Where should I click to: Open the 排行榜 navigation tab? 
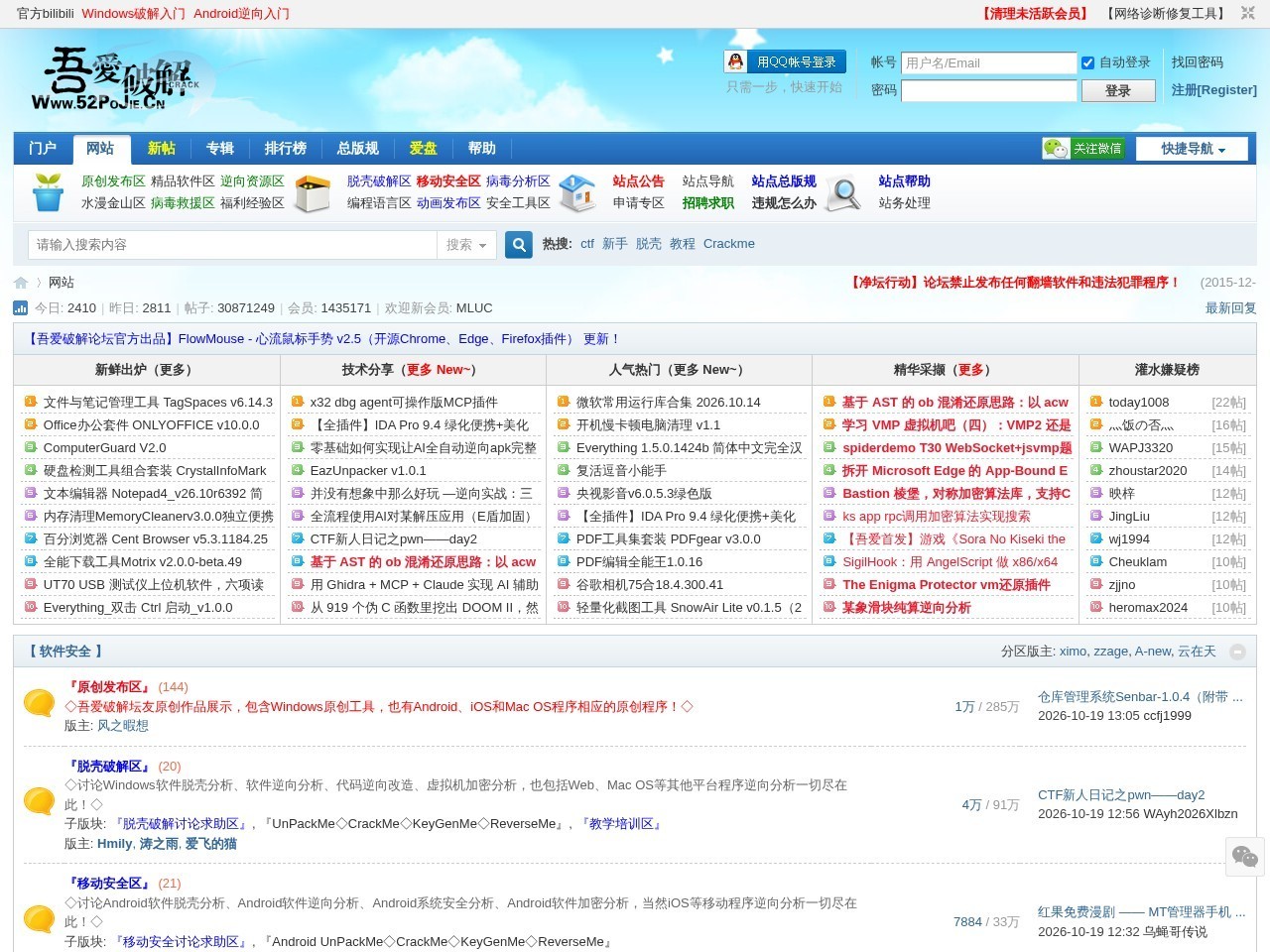(285, 148)
